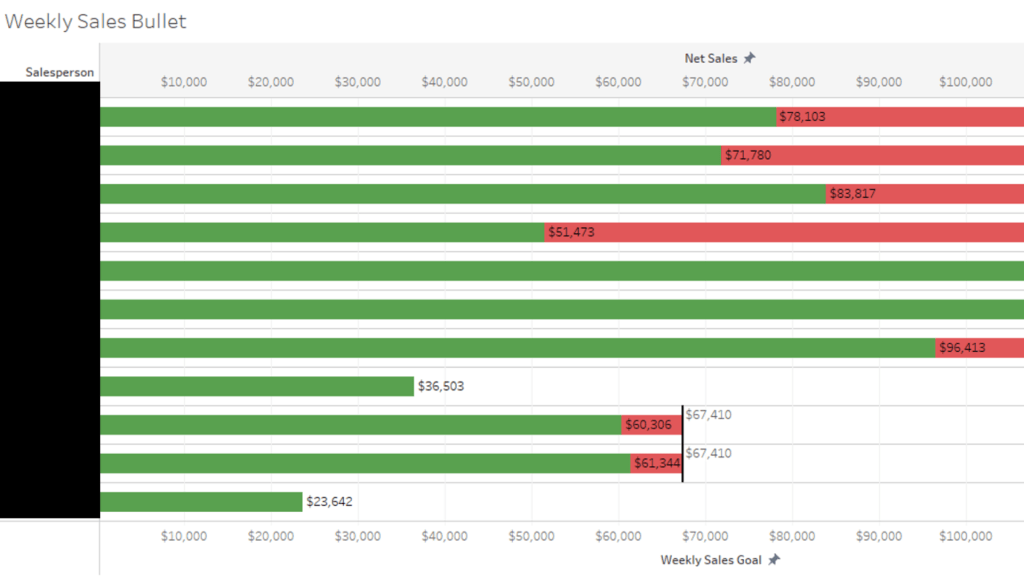Click the Net Sales top axis title
The height and width of the screenshot is (576, 1024).
pos(710,58)
